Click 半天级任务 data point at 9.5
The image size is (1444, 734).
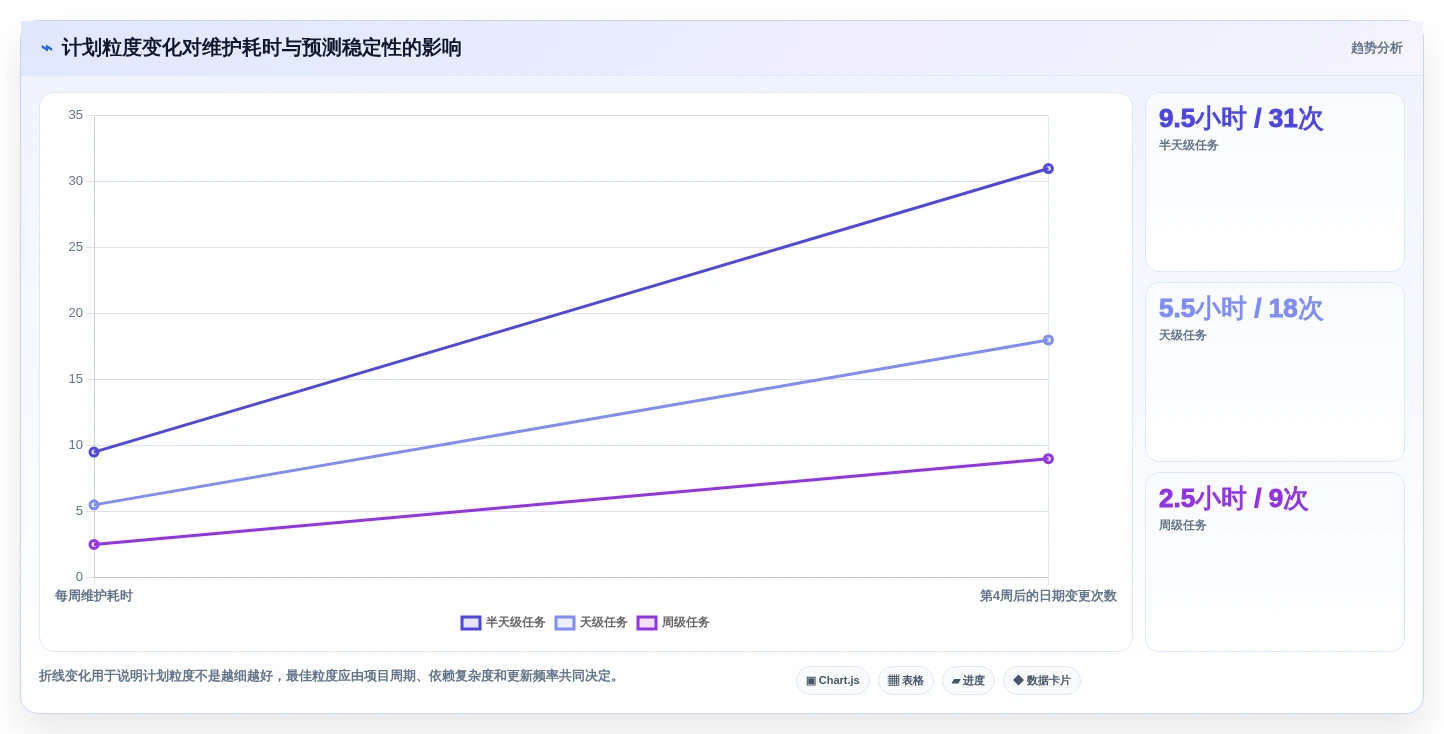(94, 452)
